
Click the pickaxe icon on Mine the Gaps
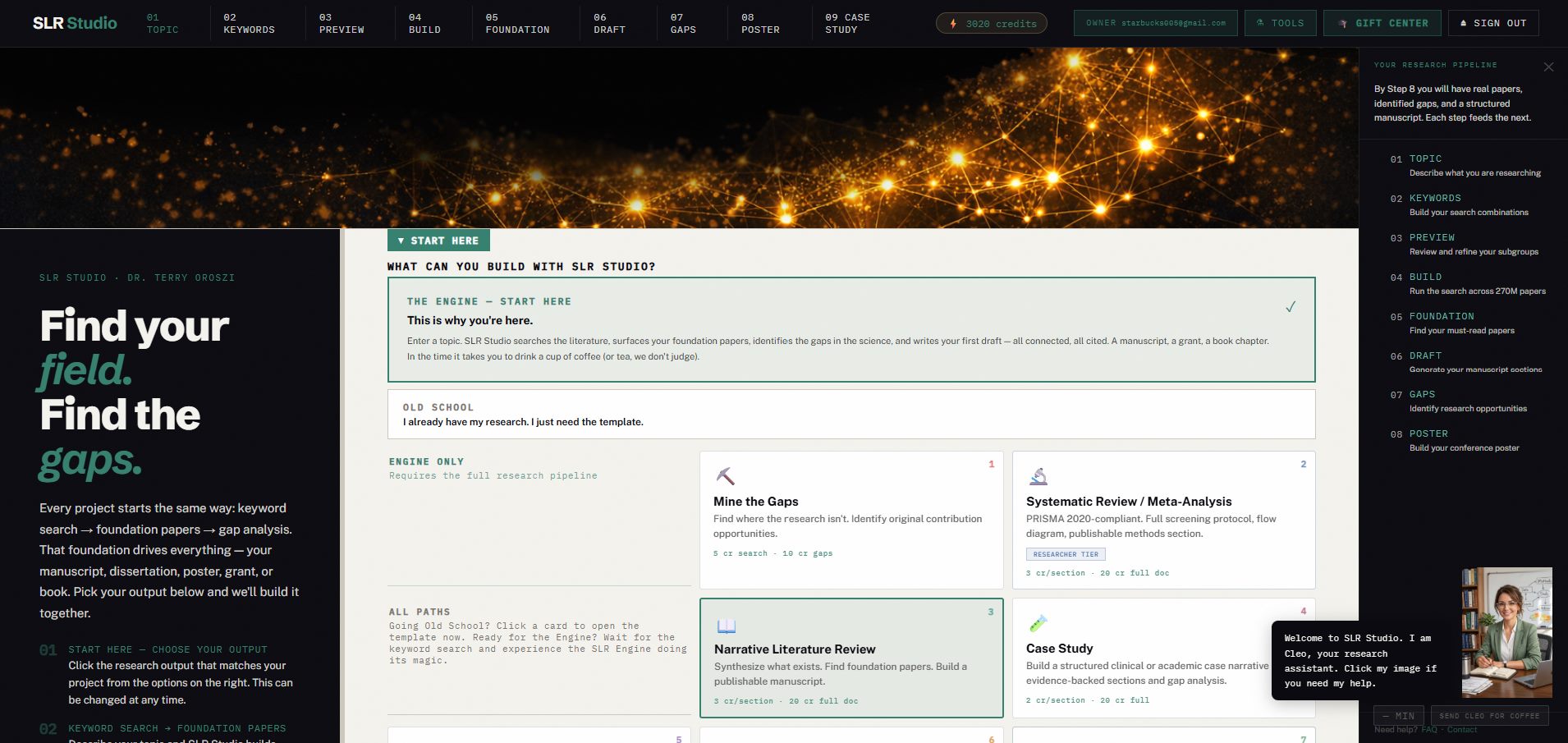coord(725,476)
